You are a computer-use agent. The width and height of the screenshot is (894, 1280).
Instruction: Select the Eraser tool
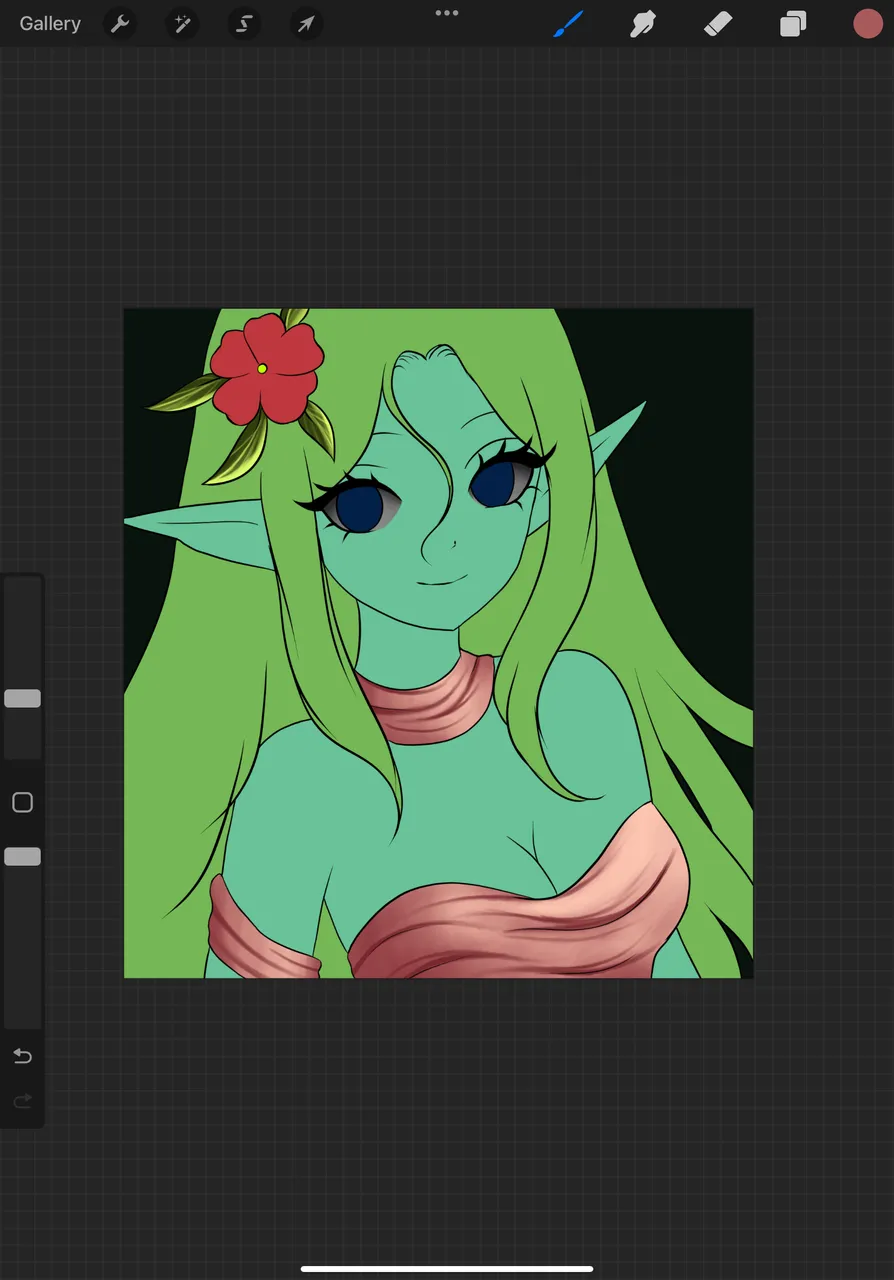point(718,24)
